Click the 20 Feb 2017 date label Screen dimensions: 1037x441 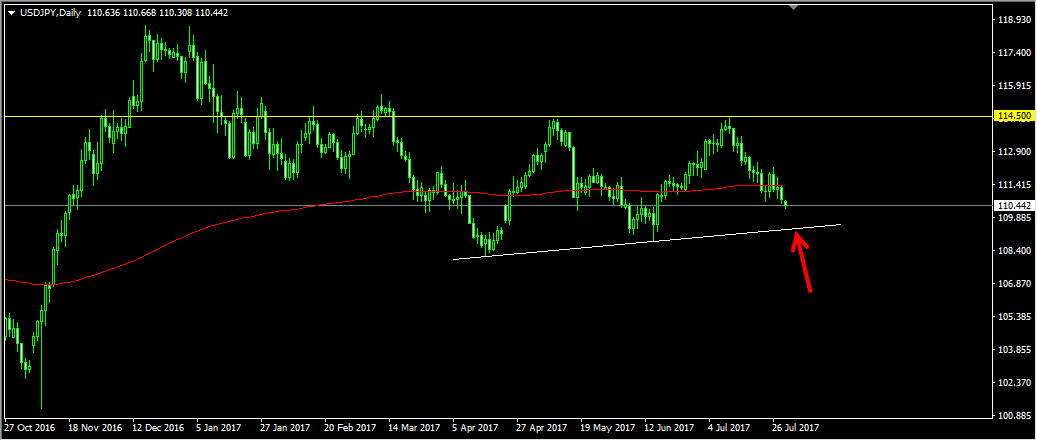pos(351,428)
